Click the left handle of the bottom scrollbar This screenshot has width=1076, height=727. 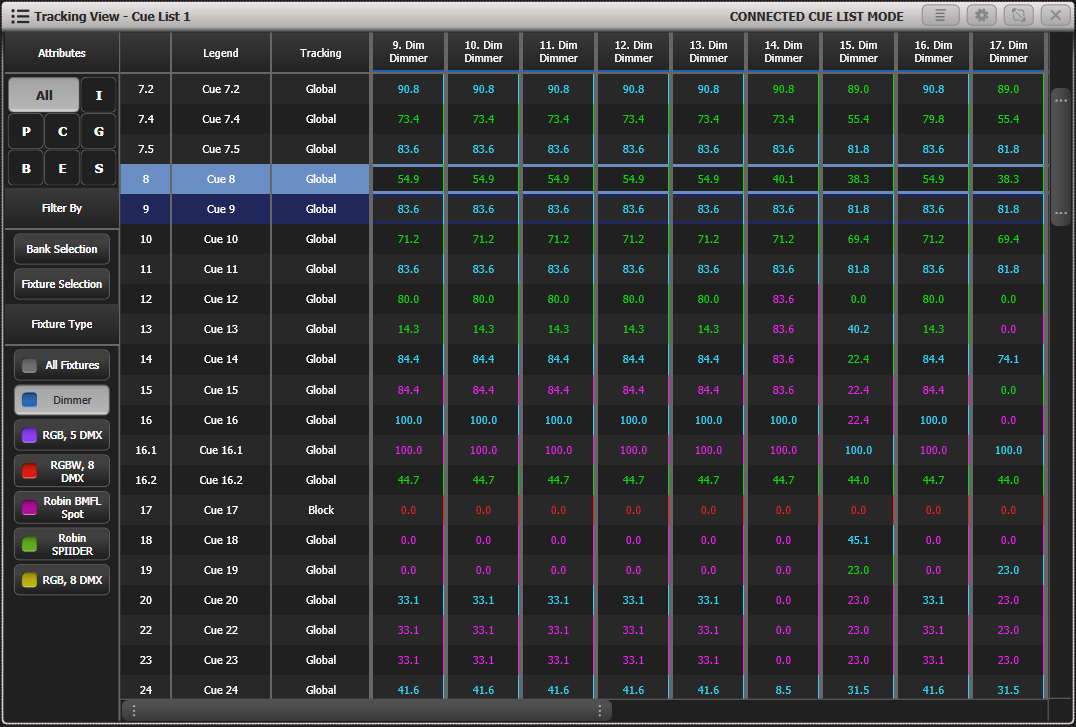(134, 710)
